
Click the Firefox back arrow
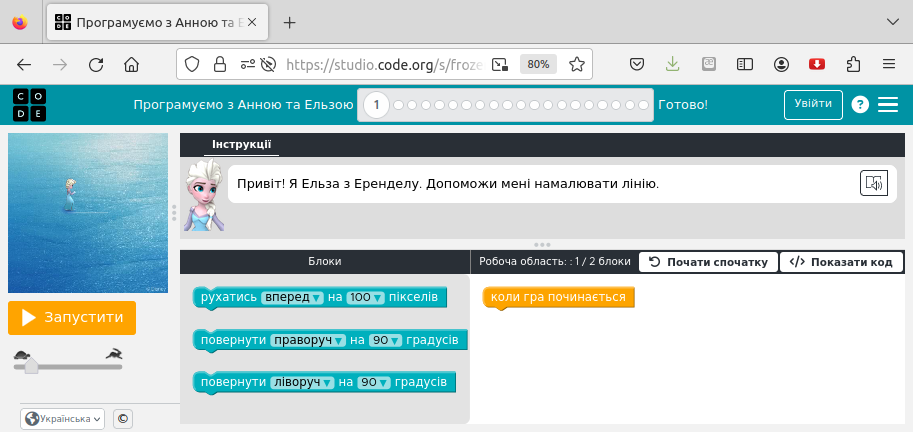(24, 64)
